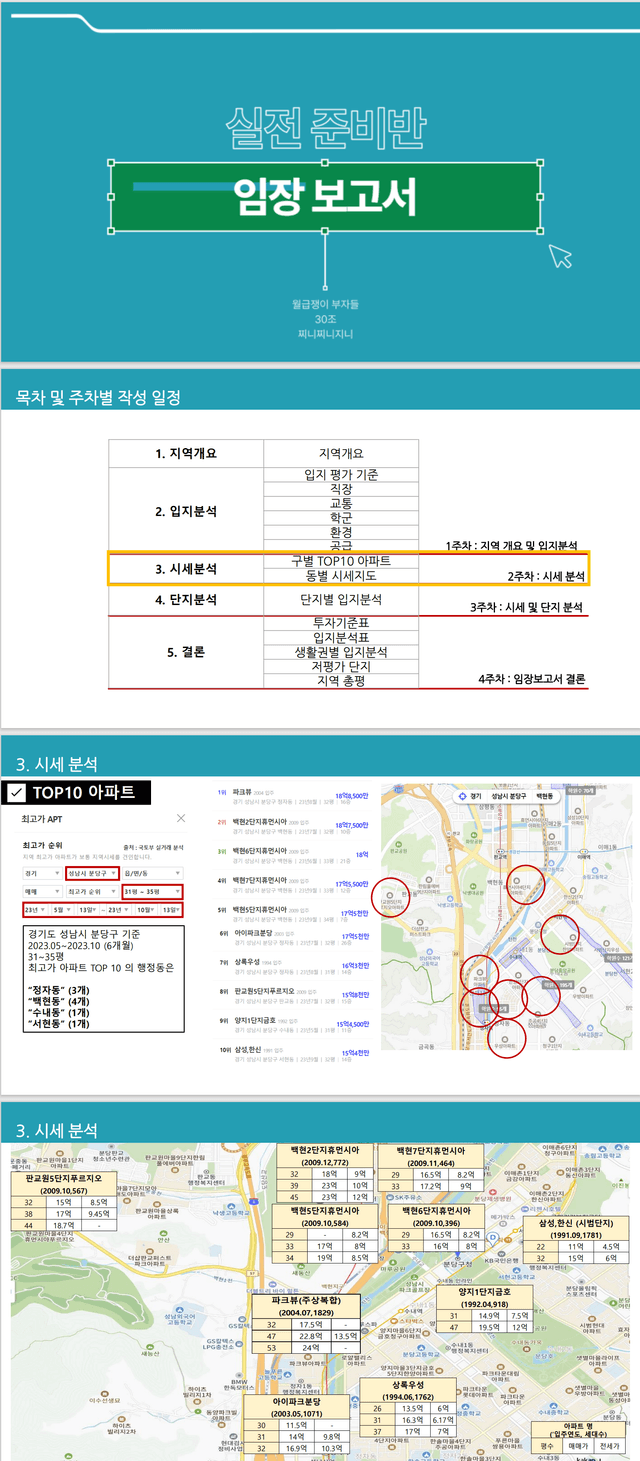The image size is (640, 1461).
Task: Click the 백현7단지휴먼시아 price box header
Action: [432, 1156]
